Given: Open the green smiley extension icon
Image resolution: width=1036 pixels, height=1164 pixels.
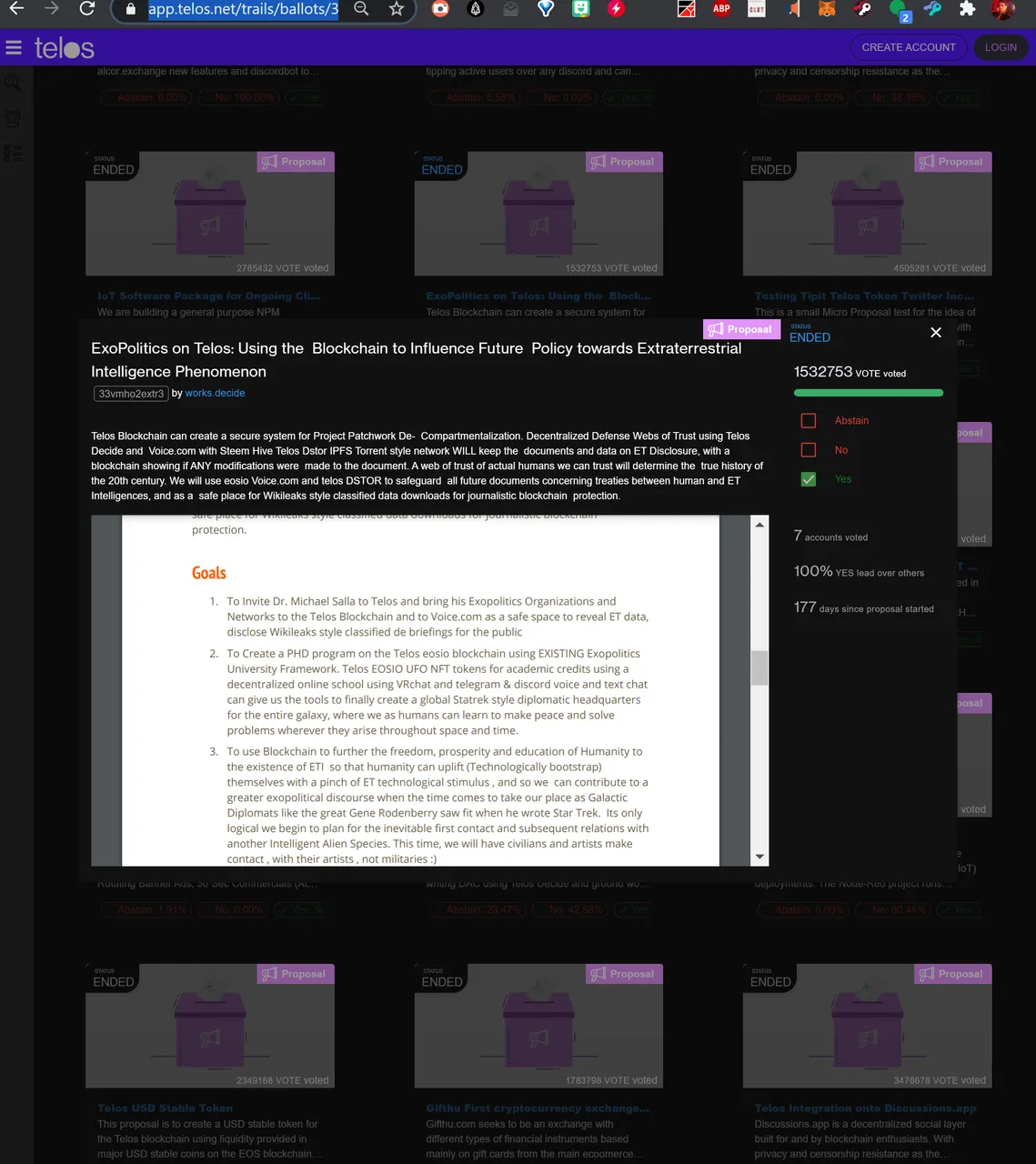Looking at the screenshot, I should 581,8.
